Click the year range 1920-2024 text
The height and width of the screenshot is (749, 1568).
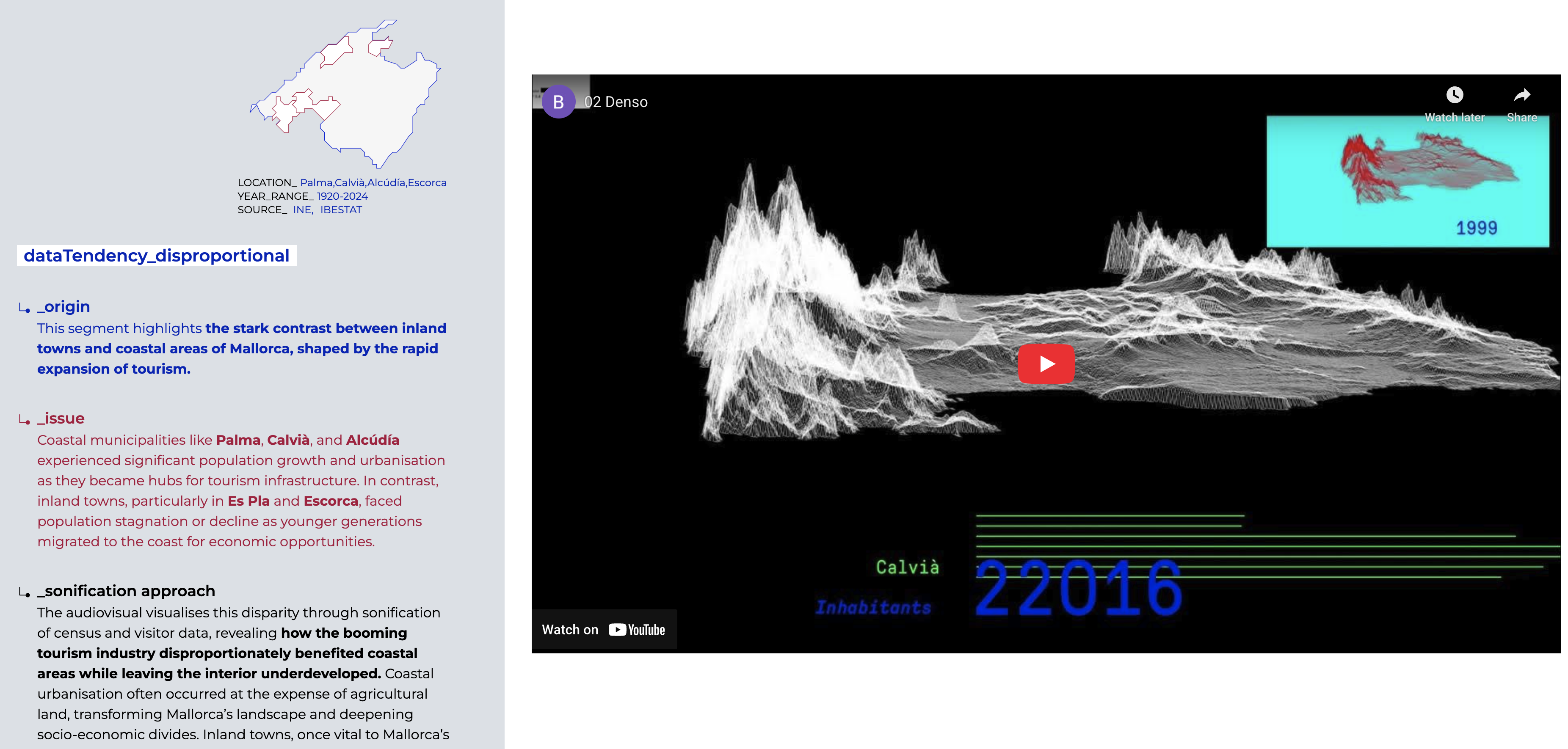point(342,196)
